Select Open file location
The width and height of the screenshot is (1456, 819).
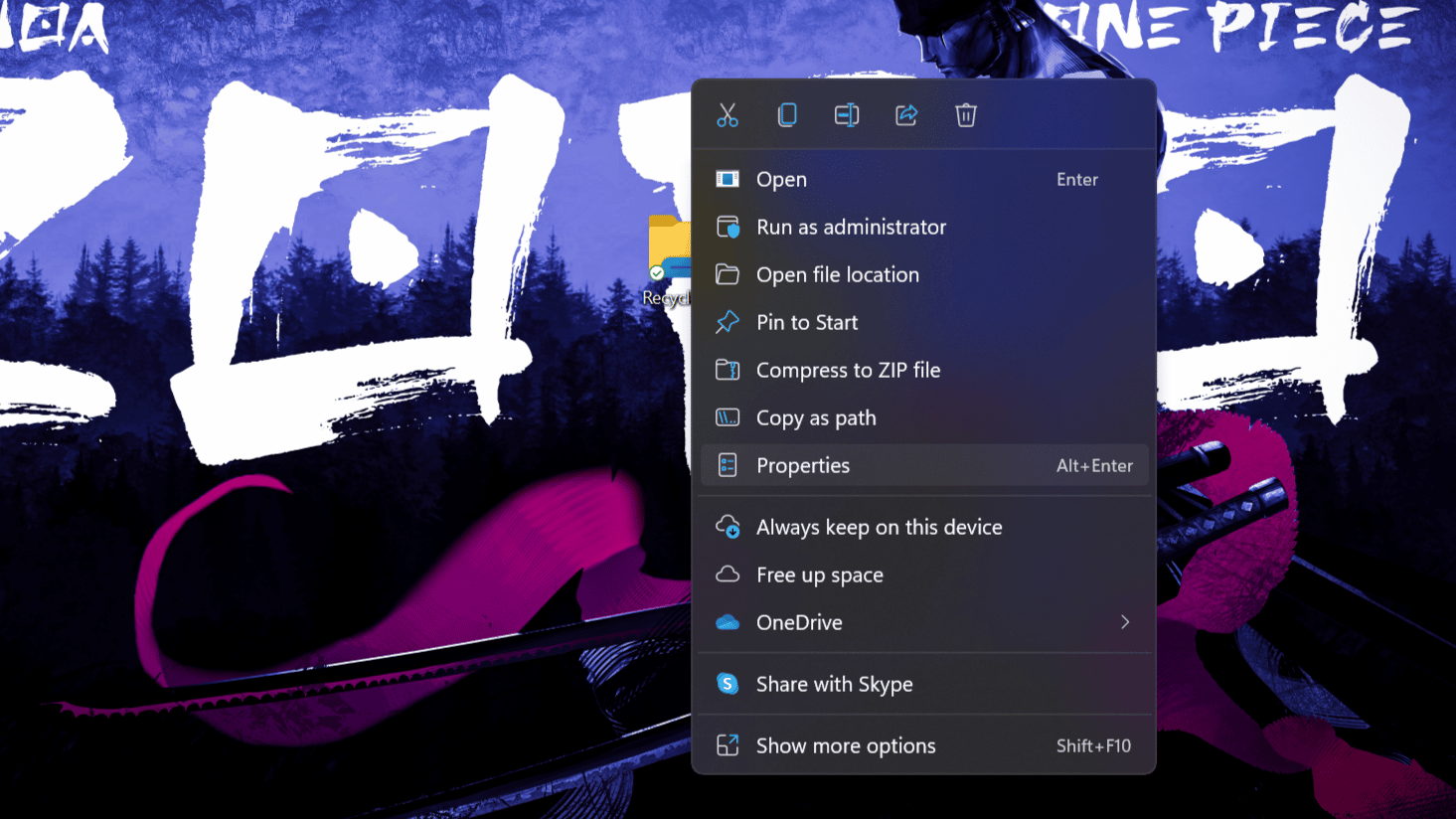pyautogui.click(x=837, y=275)
